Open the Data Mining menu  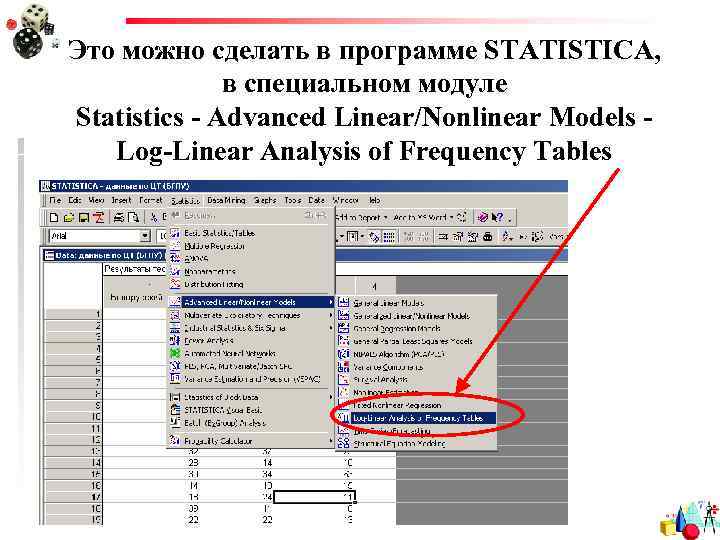coord(226,200)
